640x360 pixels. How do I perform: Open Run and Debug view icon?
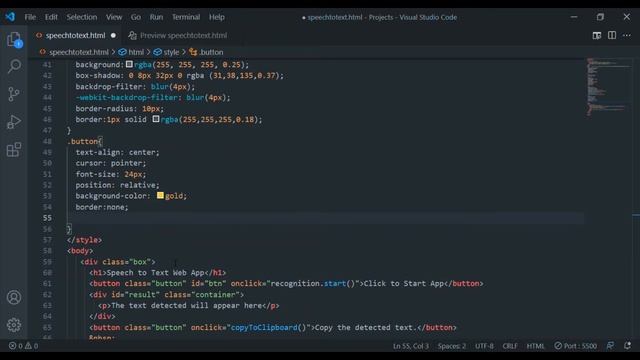[14, 122]
